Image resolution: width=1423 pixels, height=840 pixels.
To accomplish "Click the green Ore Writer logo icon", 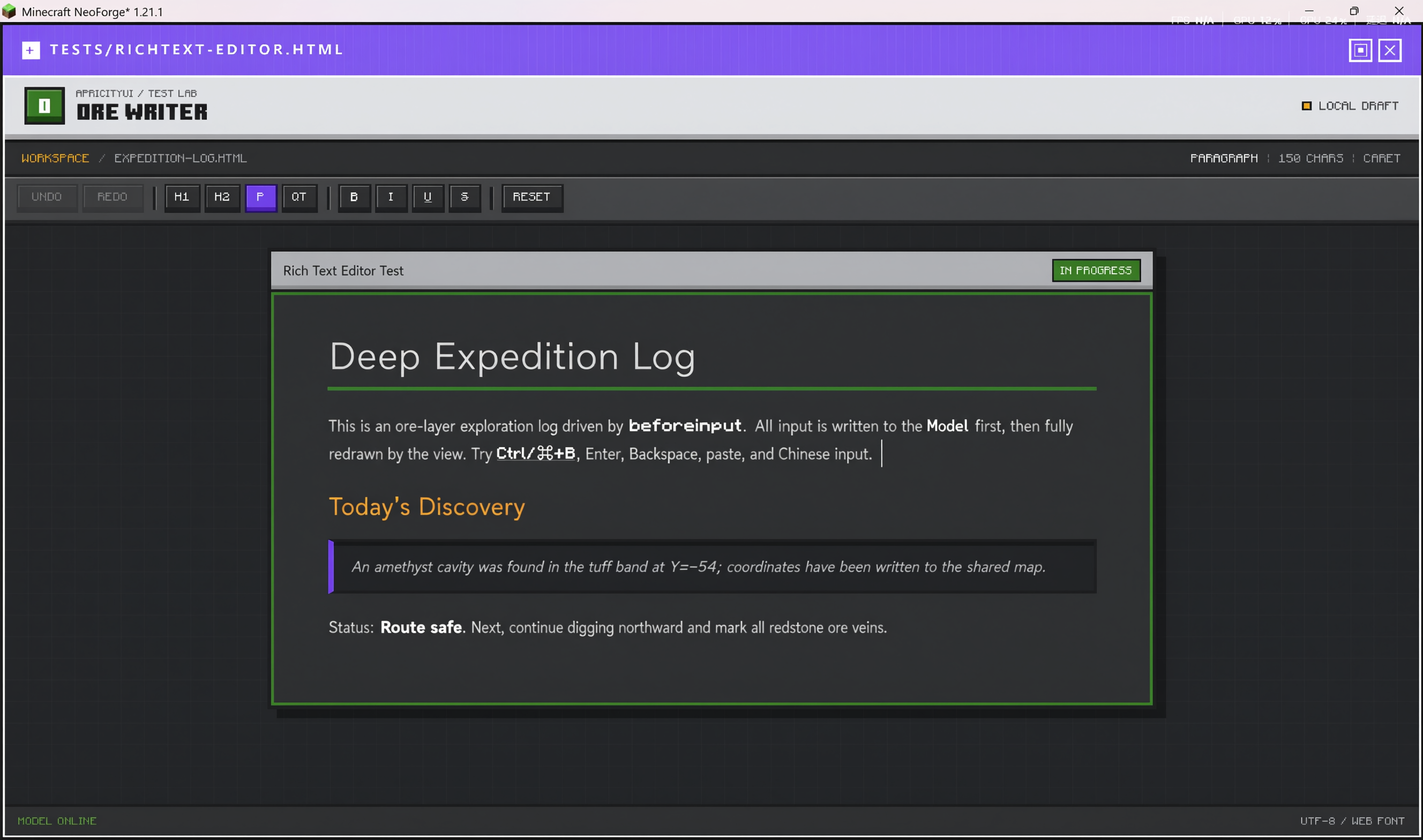I will 44,106.
